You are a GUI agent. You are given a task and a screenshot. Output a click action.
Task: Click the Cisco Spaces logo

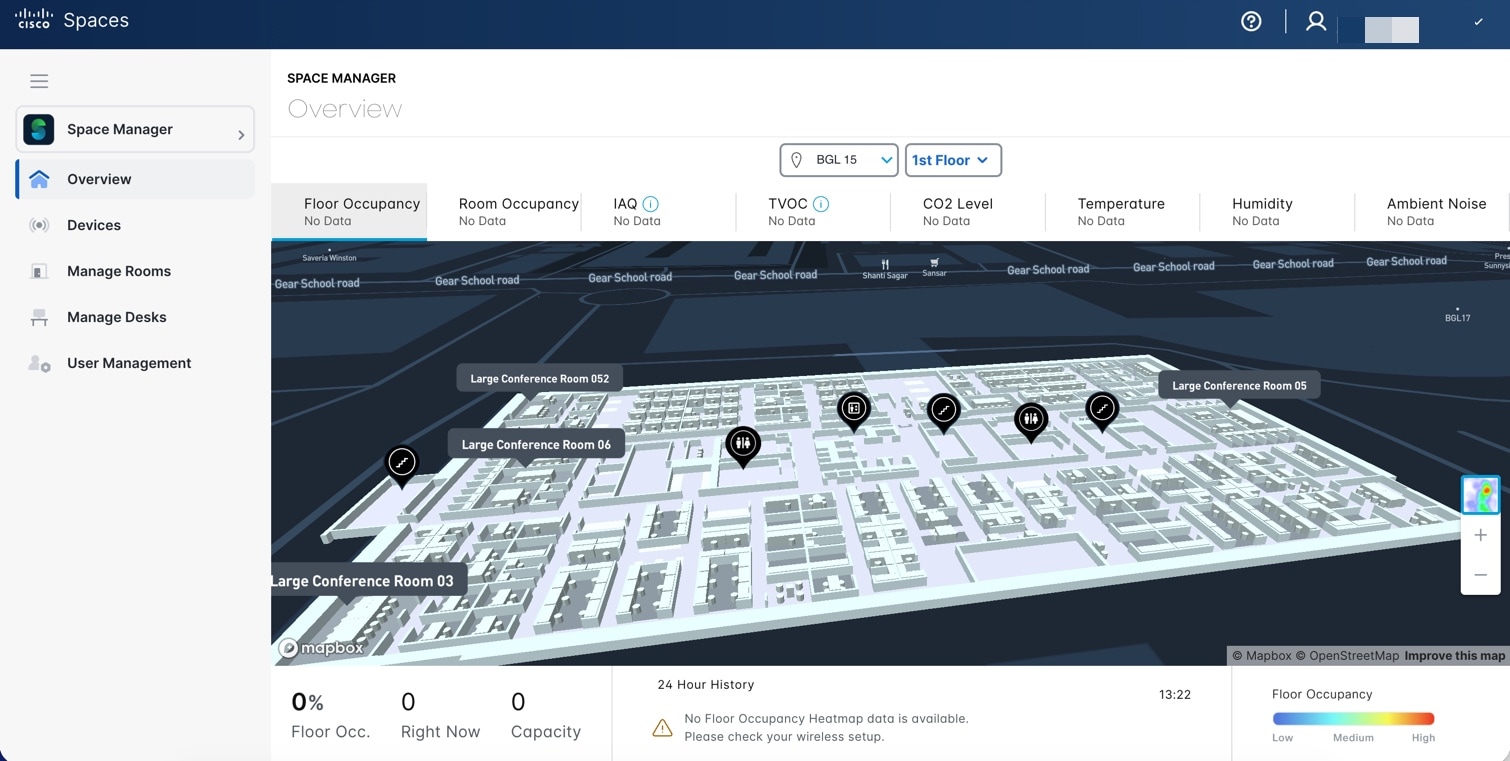[x=71, y=20]
